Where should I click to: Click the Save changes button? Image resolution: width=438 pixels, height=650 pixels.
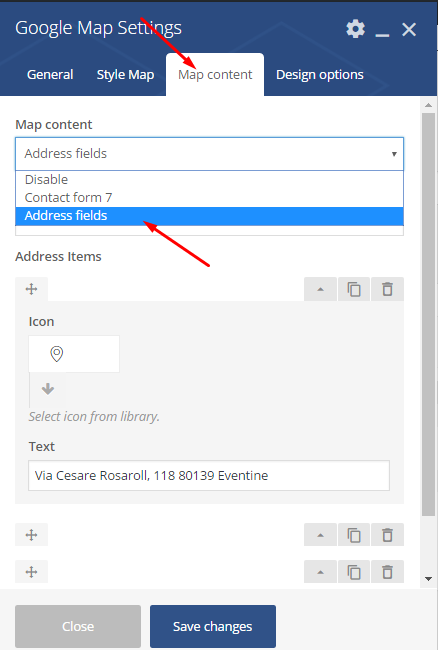point(213,626)
